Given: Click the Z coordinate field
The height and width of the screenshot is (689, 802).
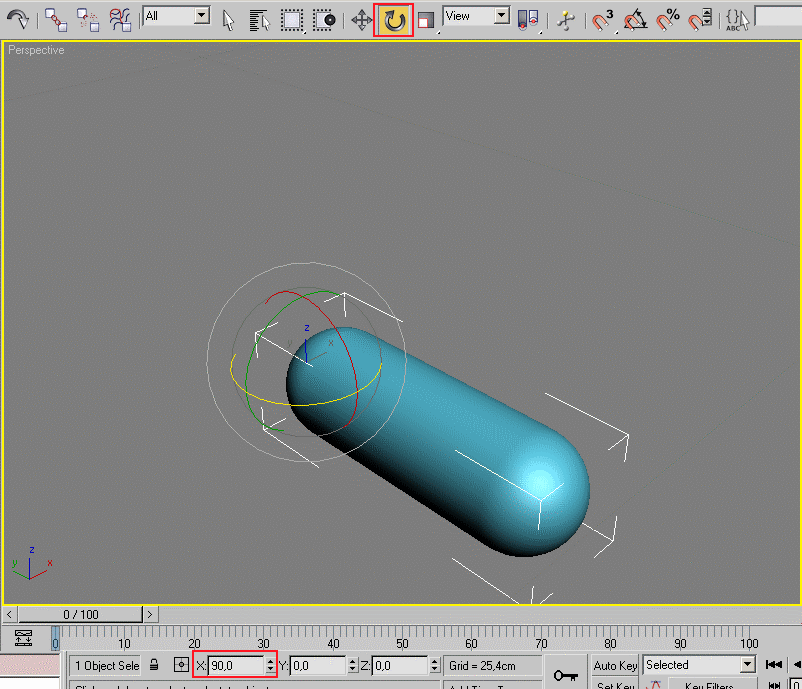Looking at the screenshot, I should pos(400,665).
